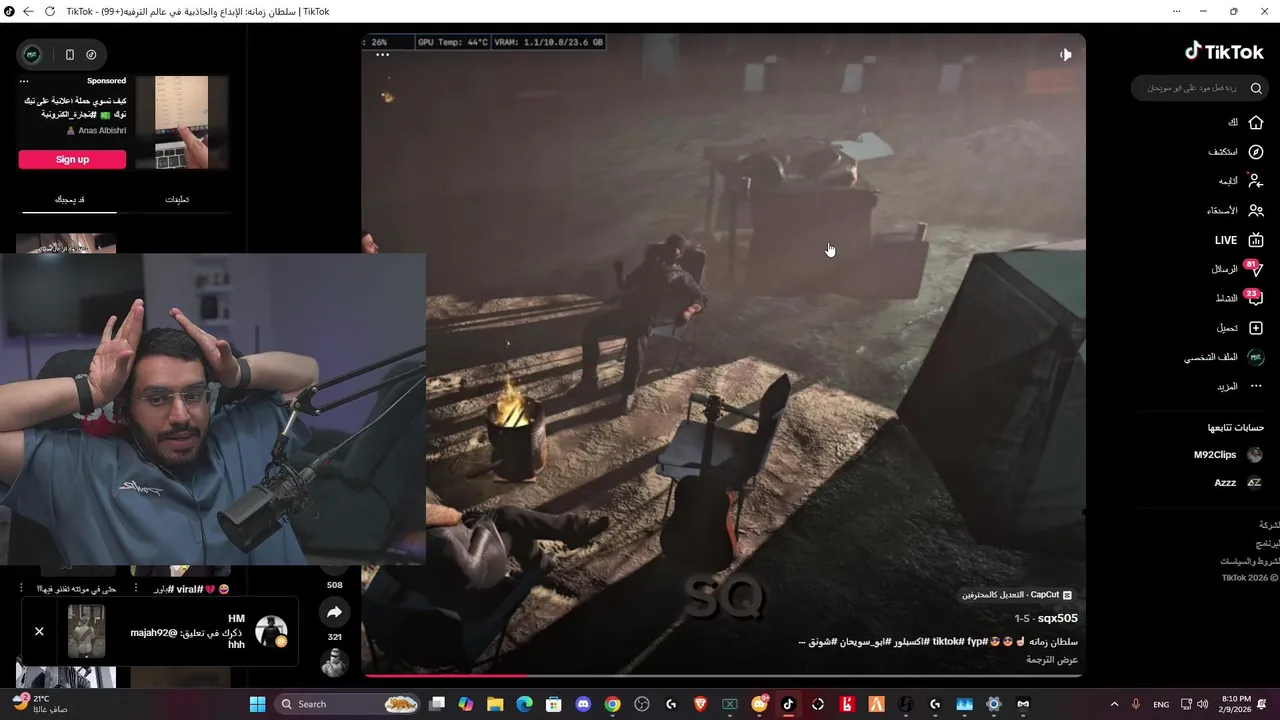This screenshot has height=720, width=1280.
Task: Open the M92Clips followed account
Action: (x=1228, y=455)
